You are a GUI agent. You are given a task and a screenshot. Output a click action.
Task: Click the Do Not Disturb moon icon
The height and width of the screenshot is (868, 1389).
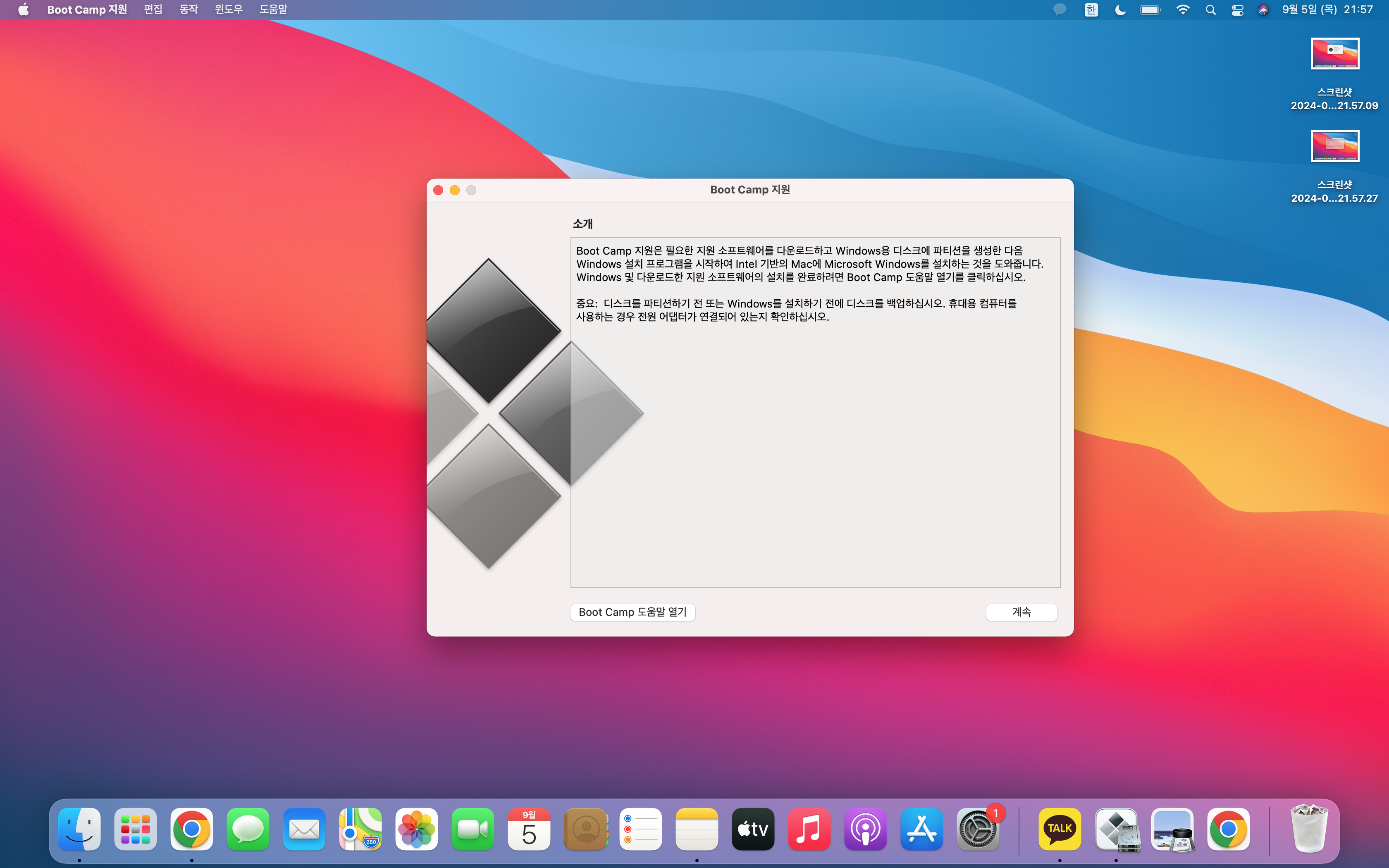tap(1120, 10)
